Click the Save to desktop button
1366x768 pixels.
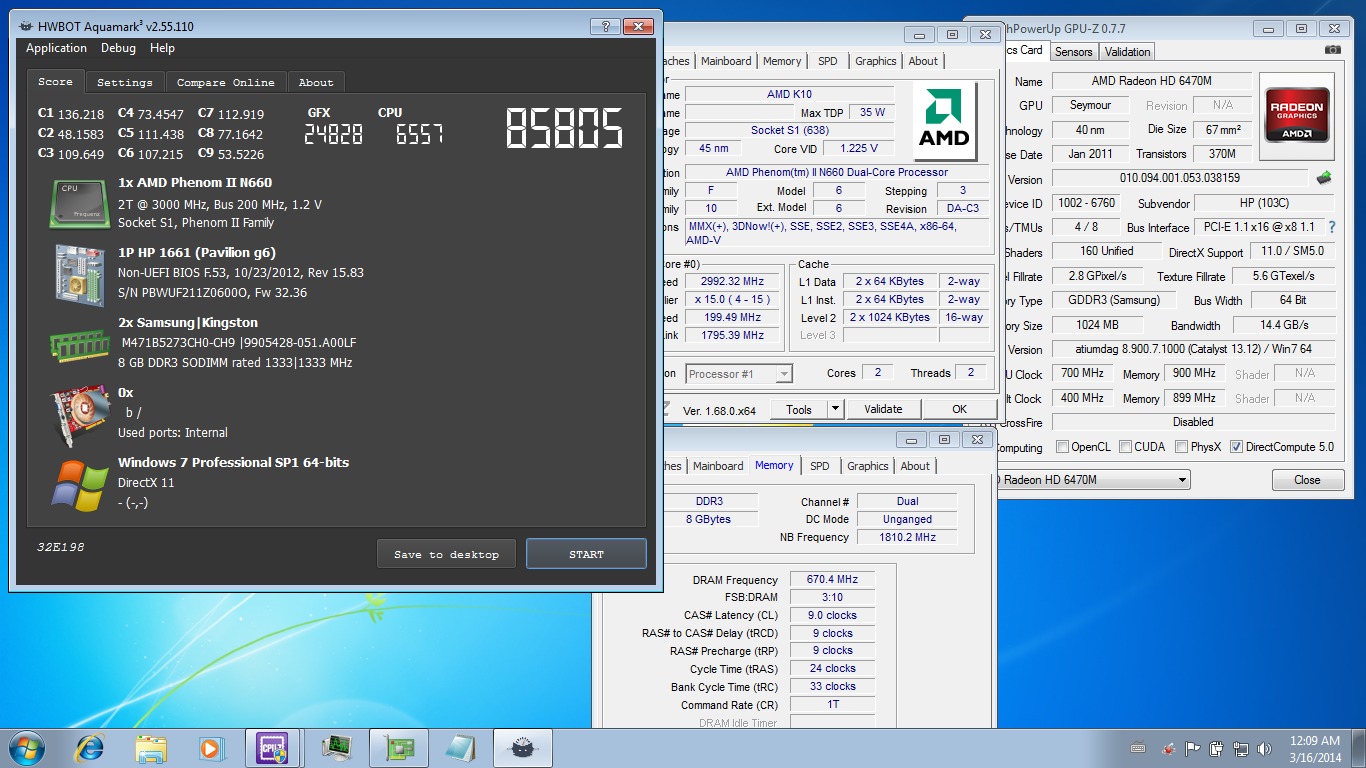[x=446, y=554]
